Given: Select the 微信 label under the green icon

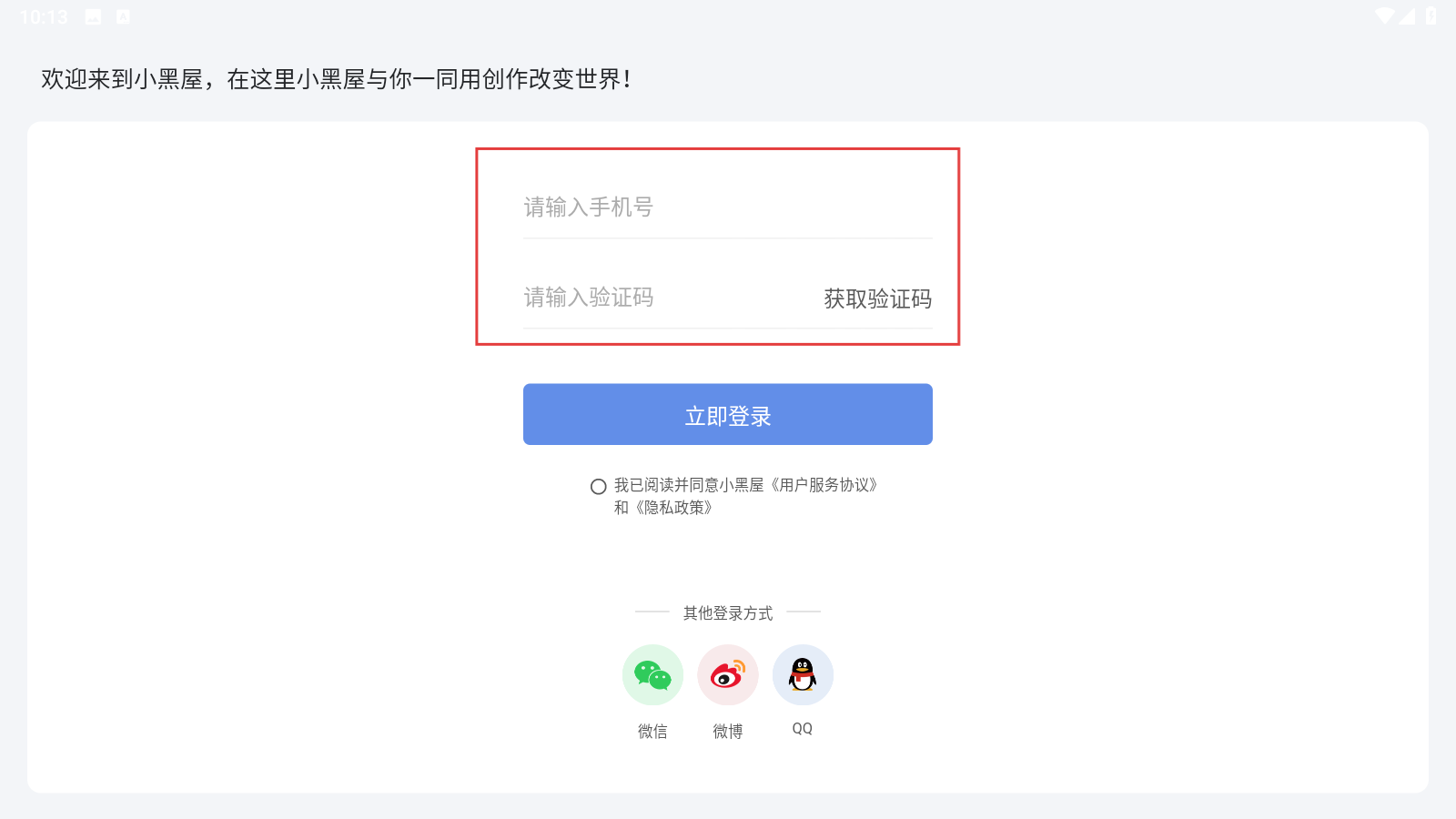Looking at the screenshot, I should click(x=652, y=731).
